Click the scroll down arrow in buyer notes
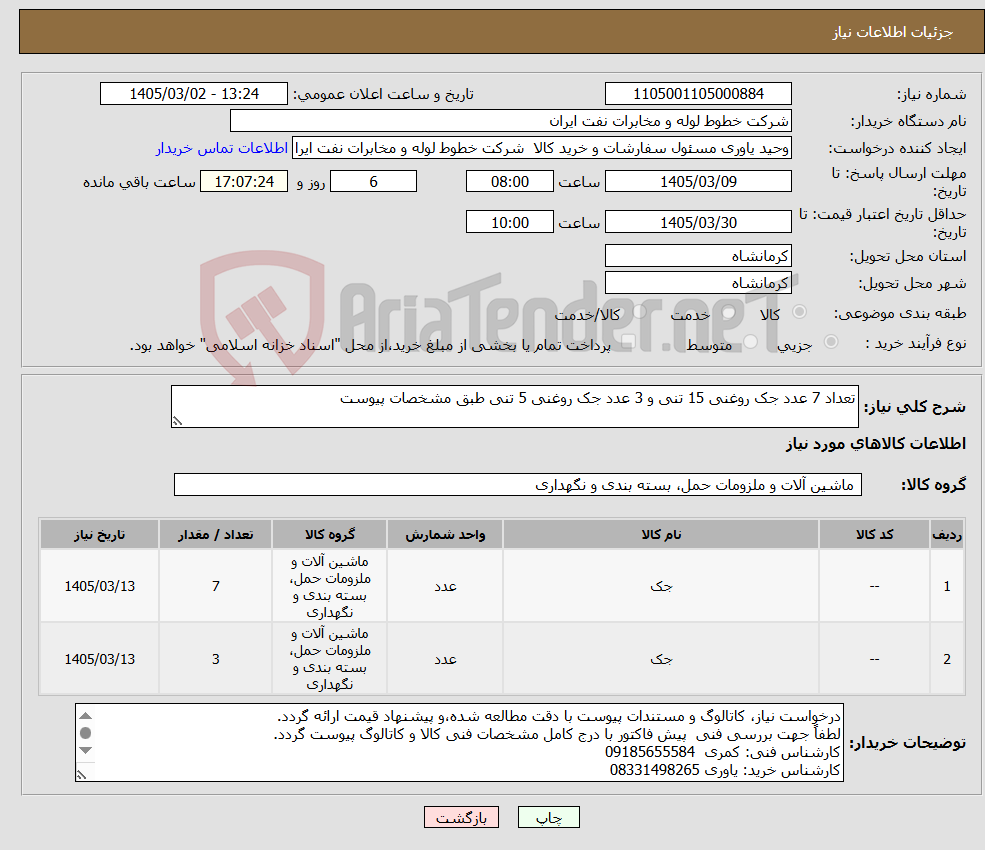The width and height of the screenshot is (985, 850). [x=86, y=751]
